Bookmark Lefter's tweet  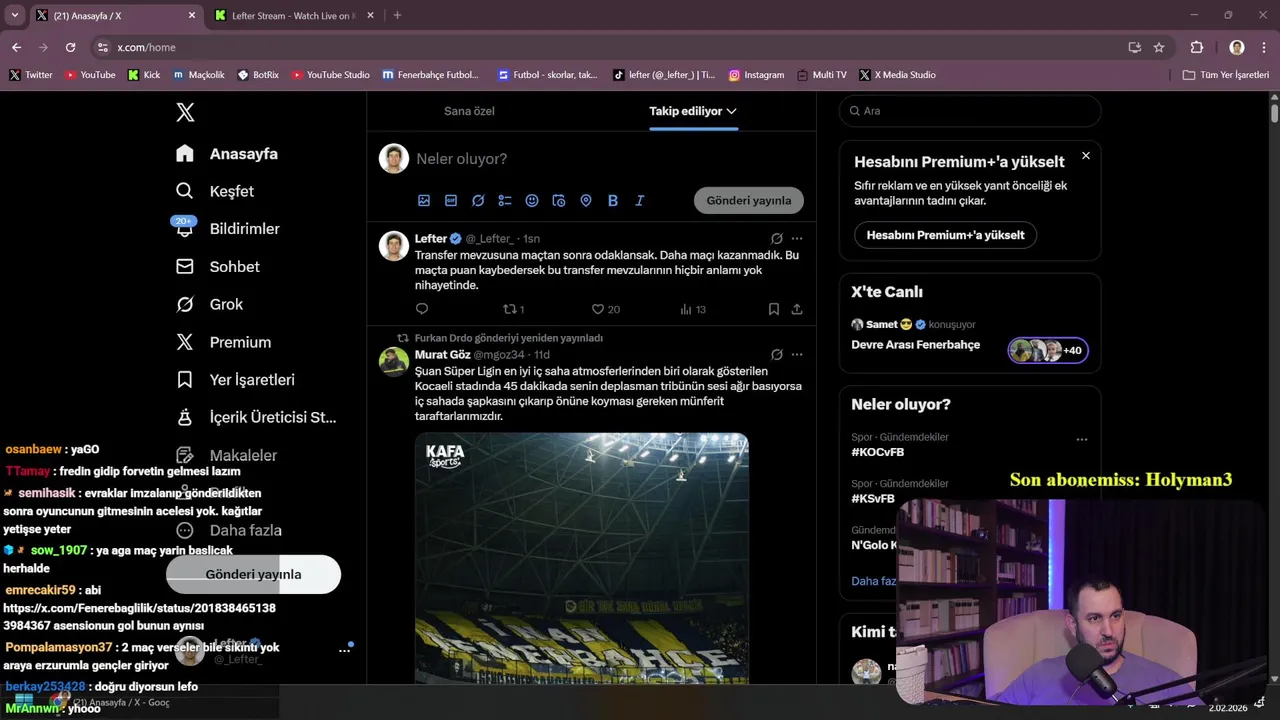(774, 309)
